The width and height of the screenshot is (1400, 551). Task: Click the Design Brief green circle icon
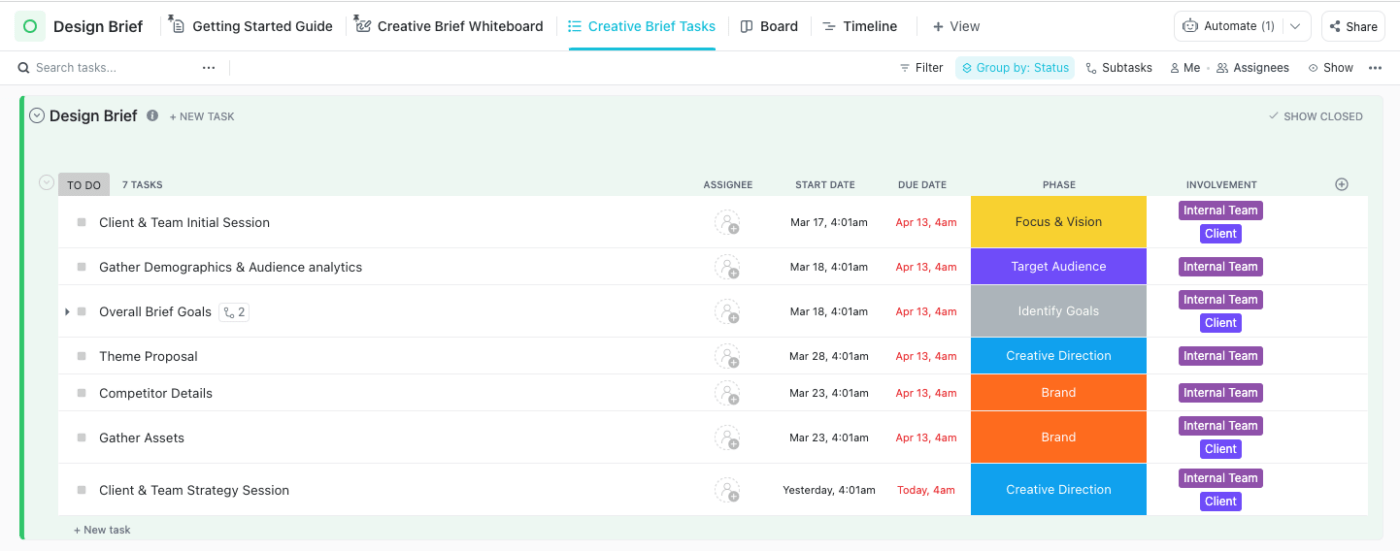click(30, 26)
